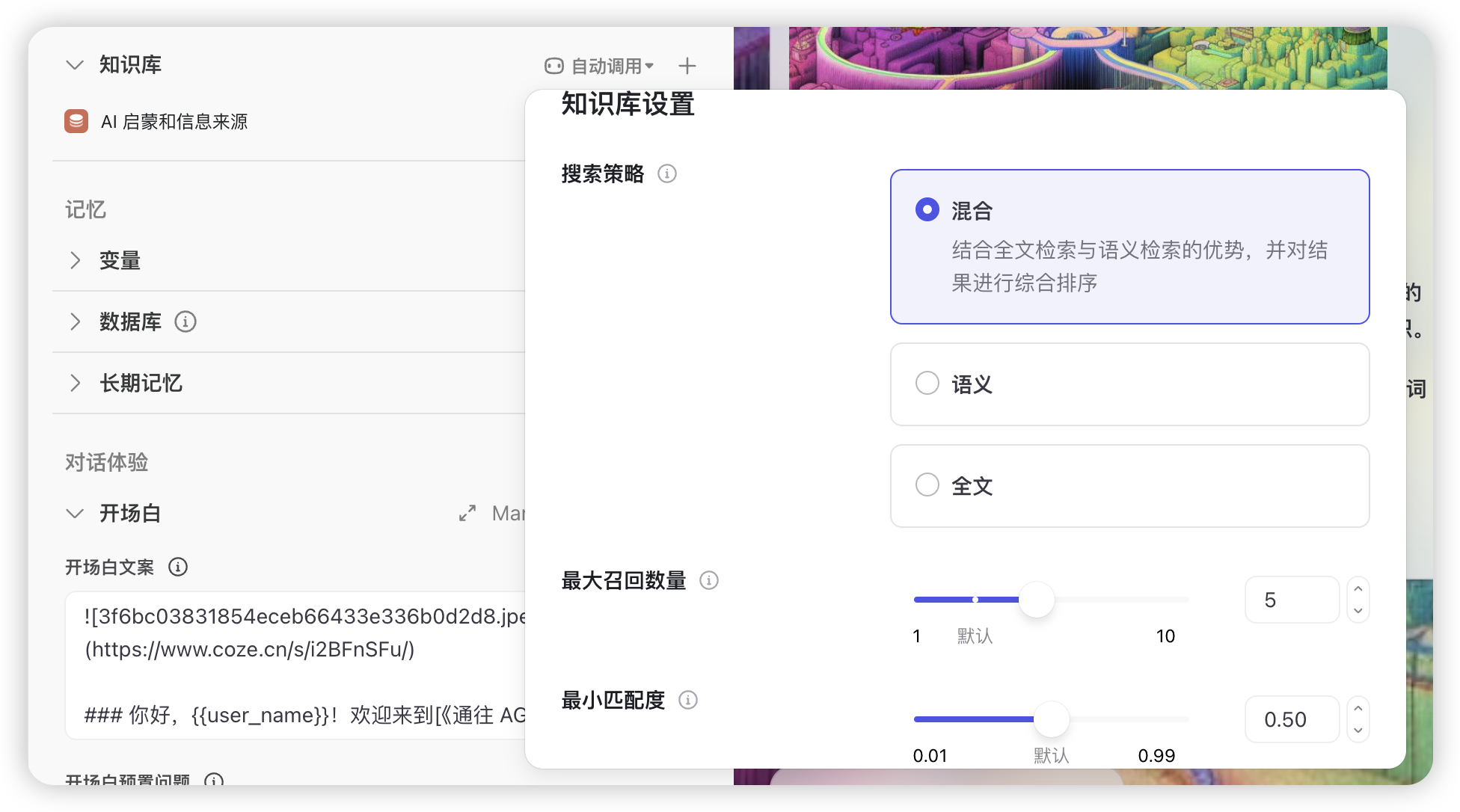Expand the 长期记忆 section
The width and height of the screenshot is (1460, 812).
(75, 383)
